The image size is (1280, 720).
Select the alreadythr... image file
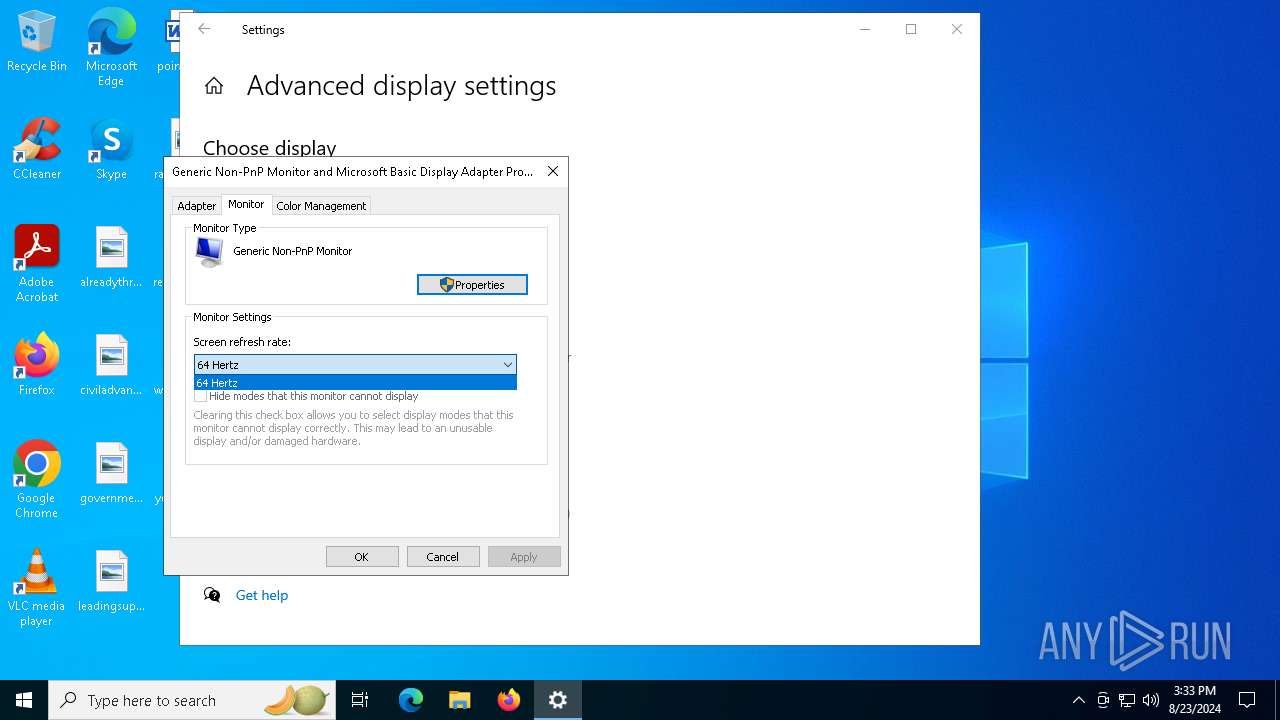tap(111, 257)
